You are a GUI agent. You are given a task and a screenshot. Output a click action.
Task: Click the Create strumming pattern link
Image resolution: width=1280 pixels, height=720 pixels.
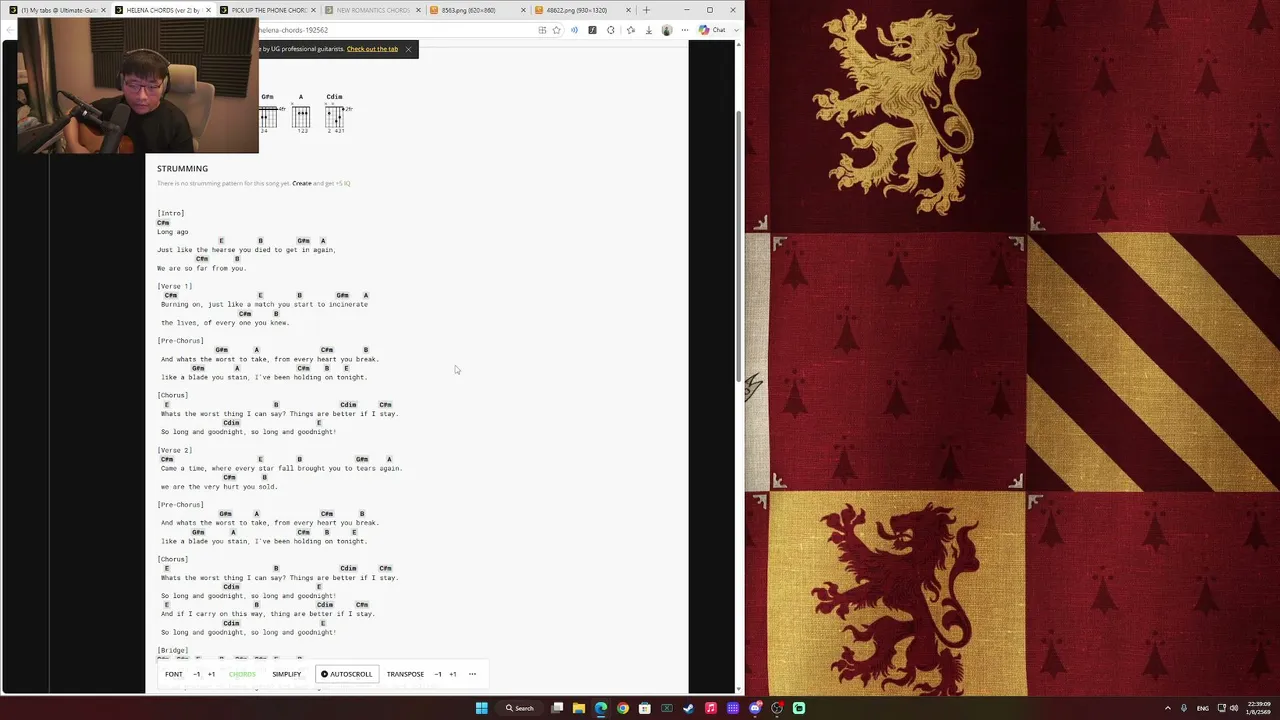301,183
